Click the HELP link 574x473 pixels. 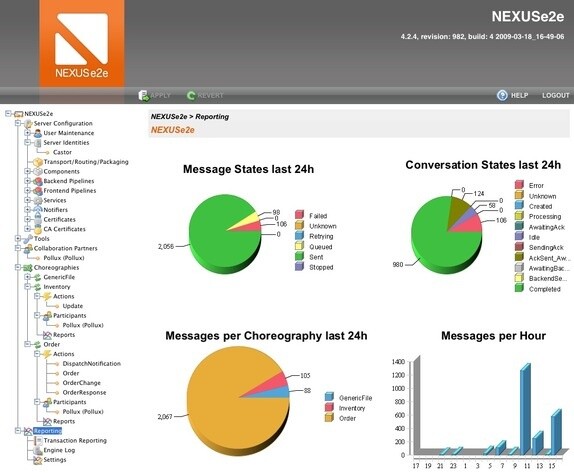[519, 96]
